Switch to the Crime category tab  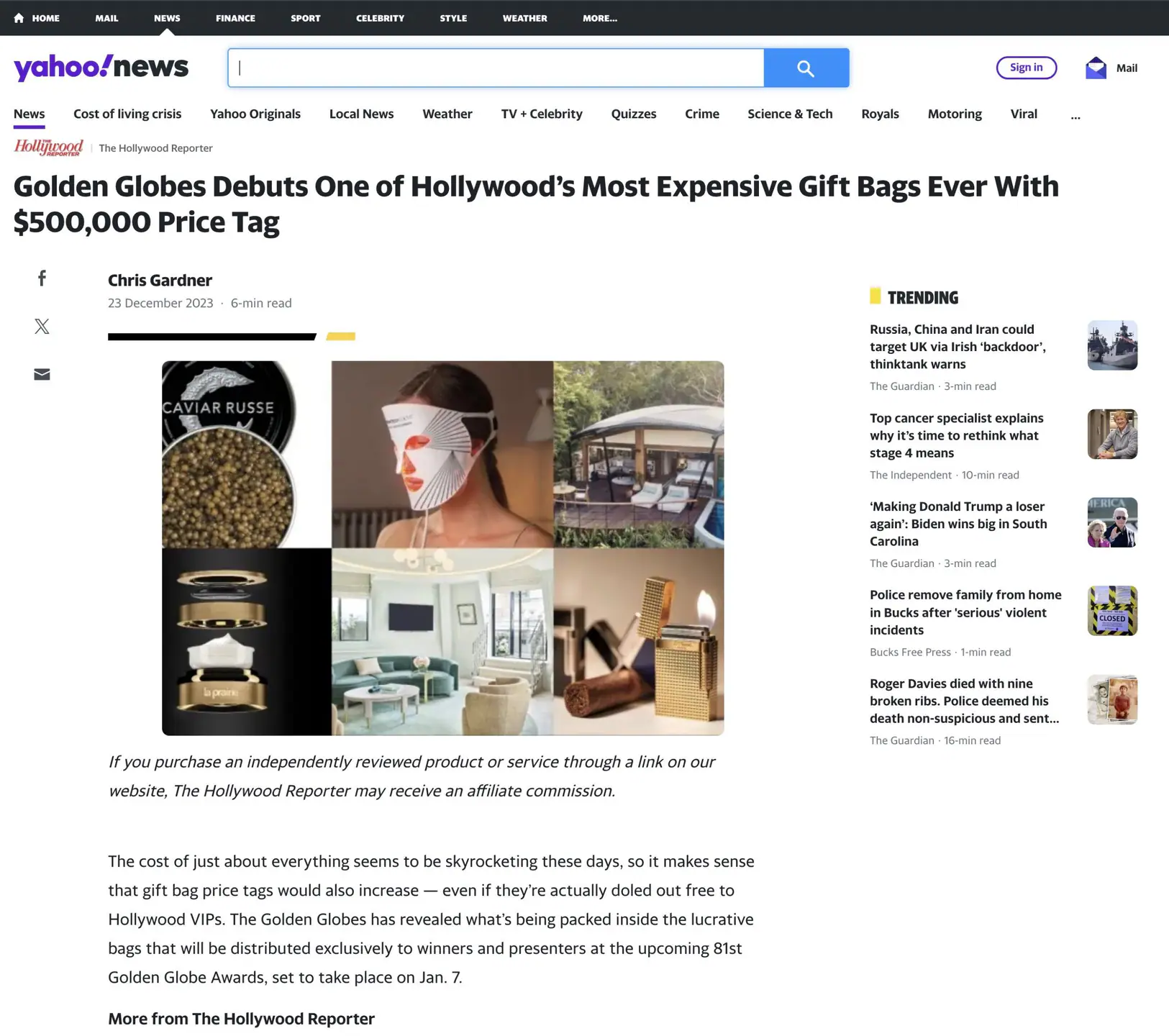pos(701,114)
